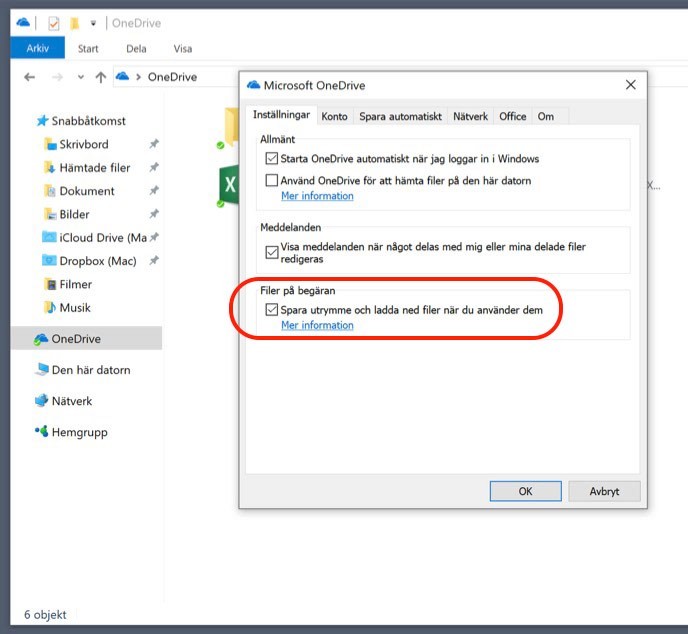Expand the address bar path chevron

[138, 77]
